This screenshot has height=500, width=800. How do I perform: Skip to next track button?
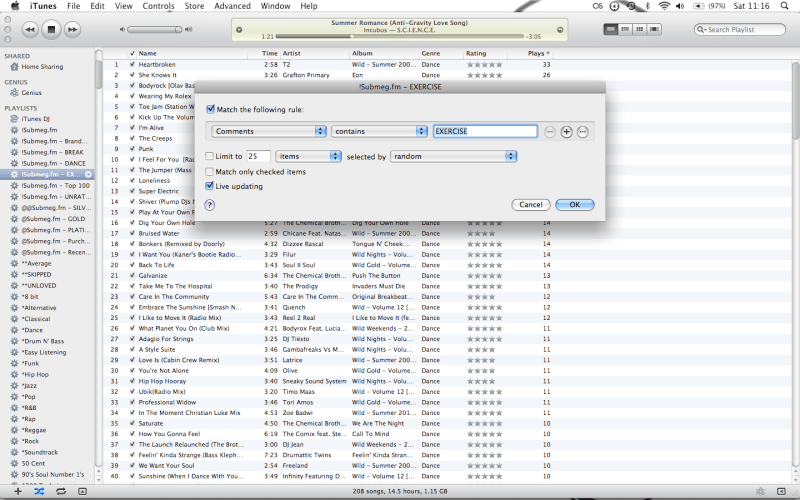(x=73, y=30)
